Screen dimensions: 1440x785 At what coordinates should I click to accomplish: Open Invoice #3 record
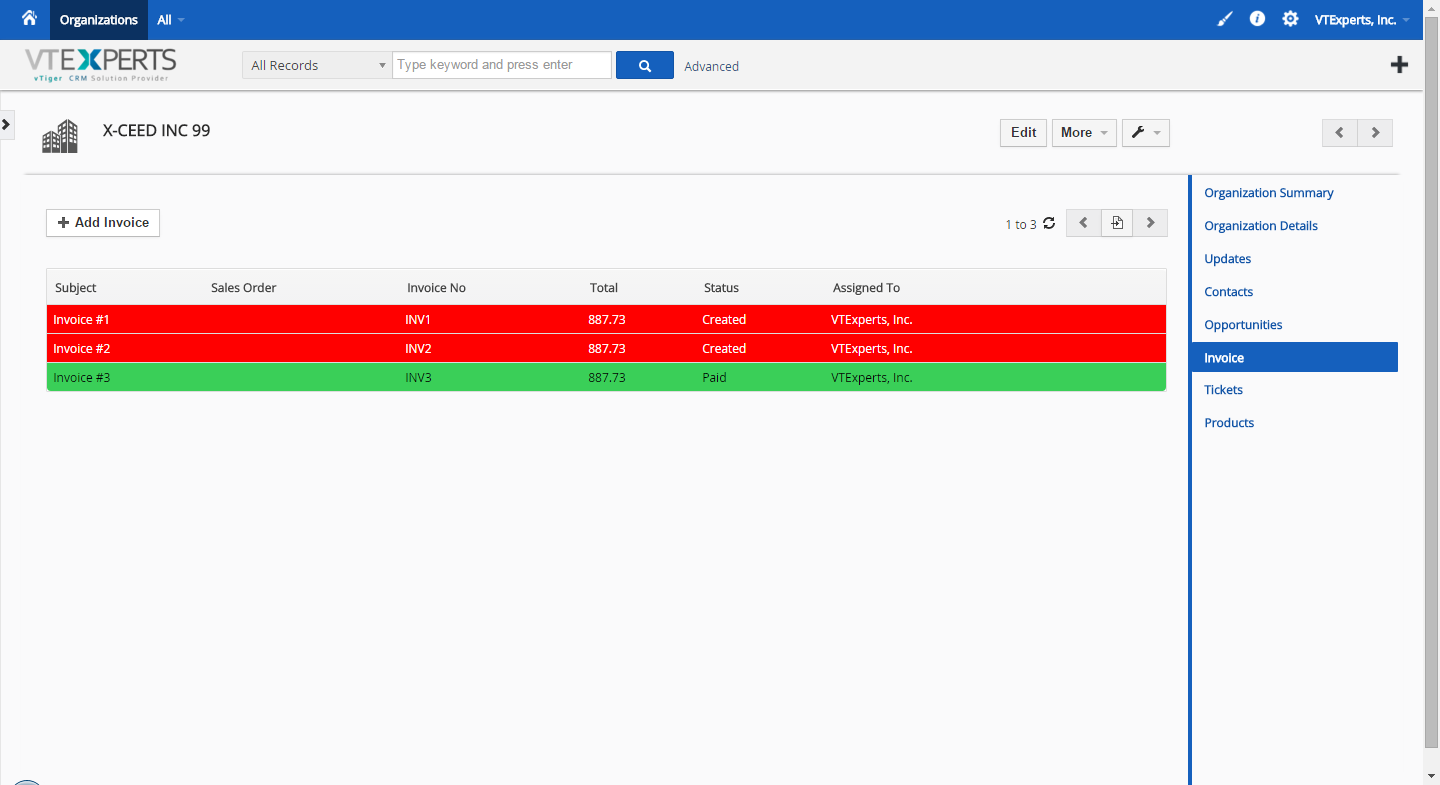click(x=81, y=378)
